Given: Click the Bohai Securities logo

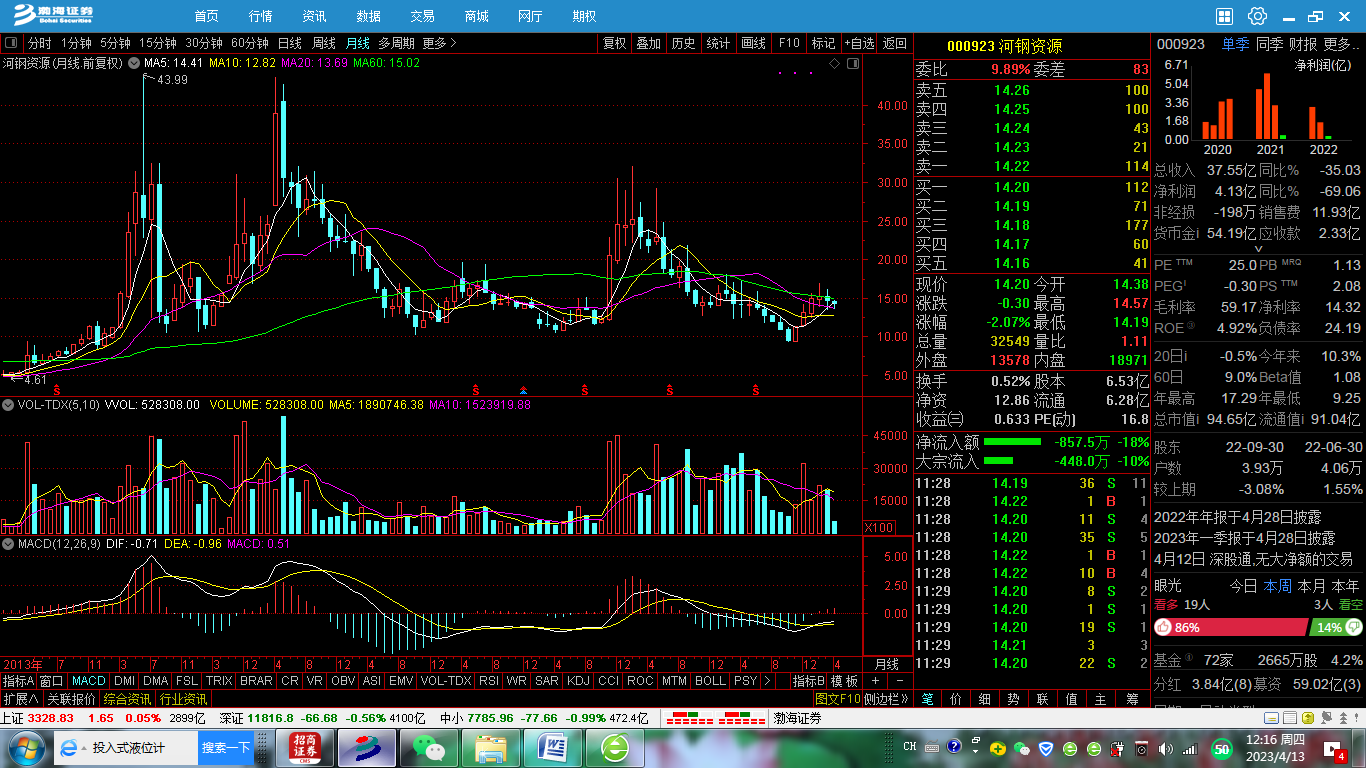Looking at the screenshot, I should (x=53, y=15).
